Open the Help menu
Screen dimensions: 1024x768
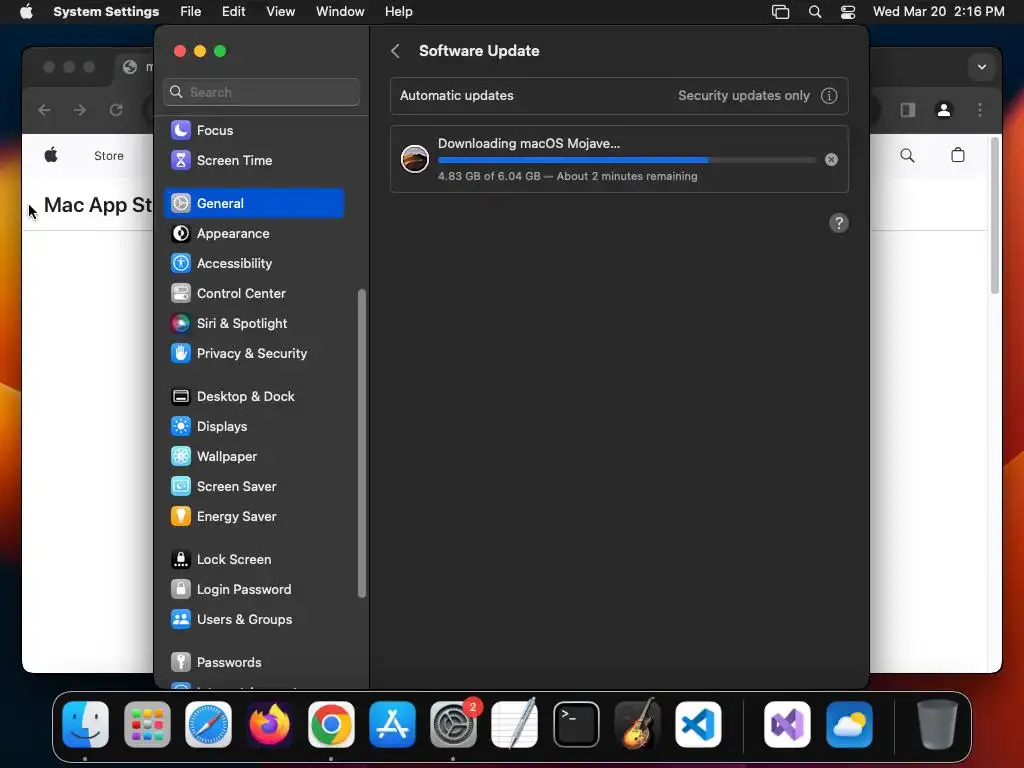point(398,12)
